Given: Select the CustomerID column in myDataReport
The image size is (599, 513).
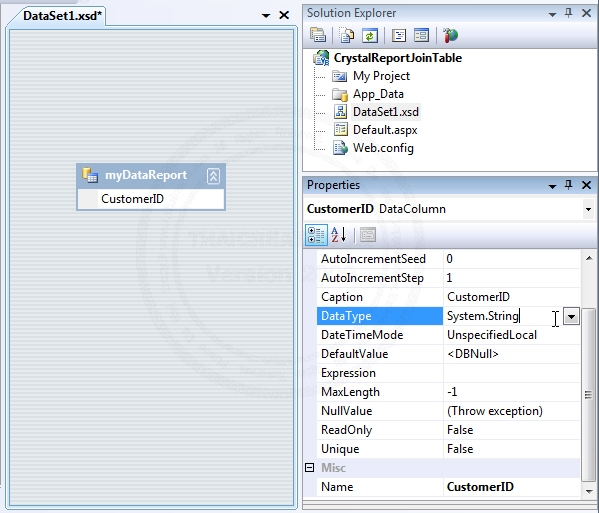Looking at the screenshot, I should pyautogui.click(x=151, y=199).
